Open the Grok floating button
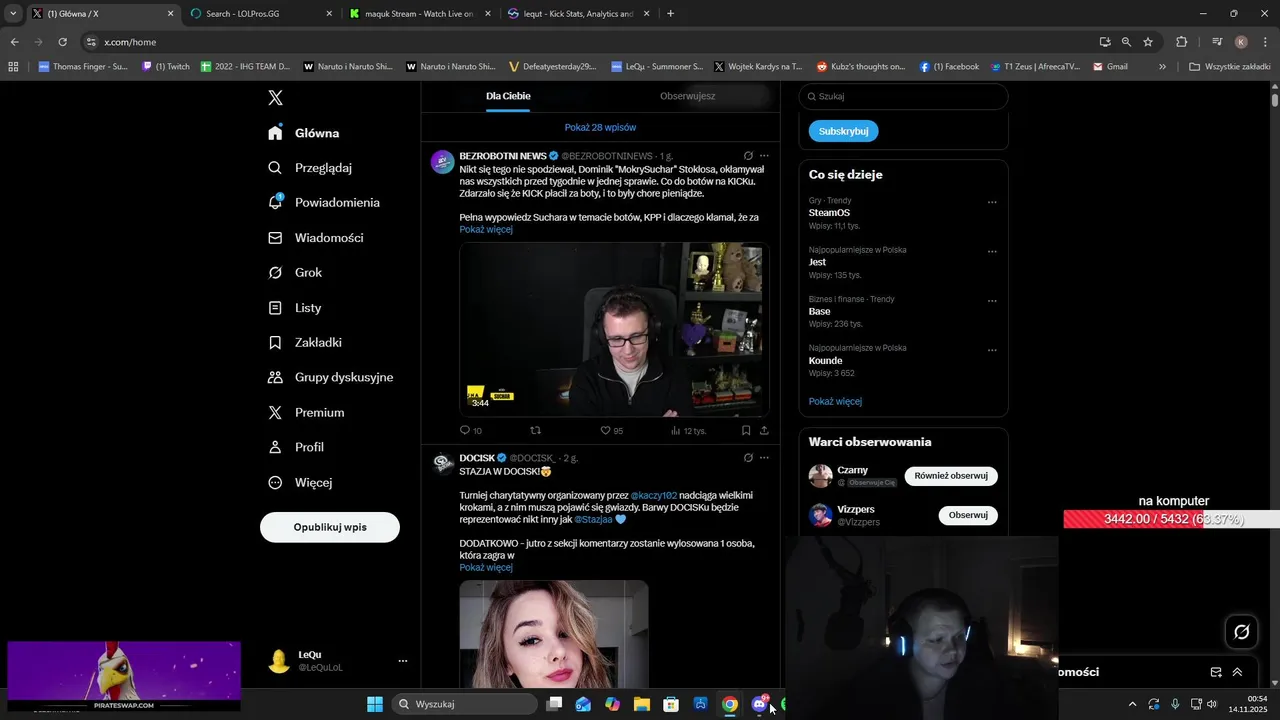Image resolution: width=1280 pixels, height=720 pixels. click(1242, 632)
